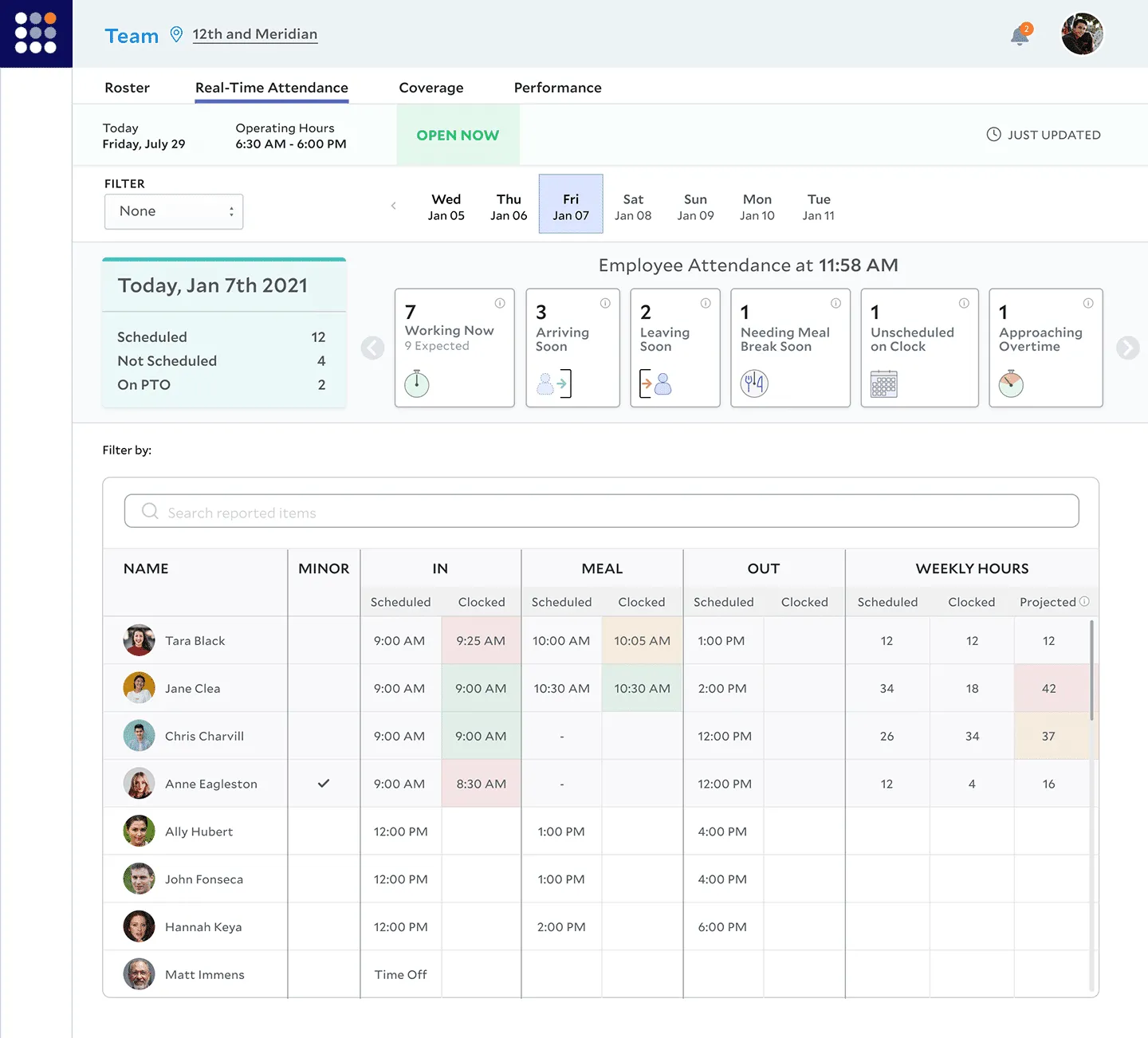Click the Search reported items field

click(601, 512)
